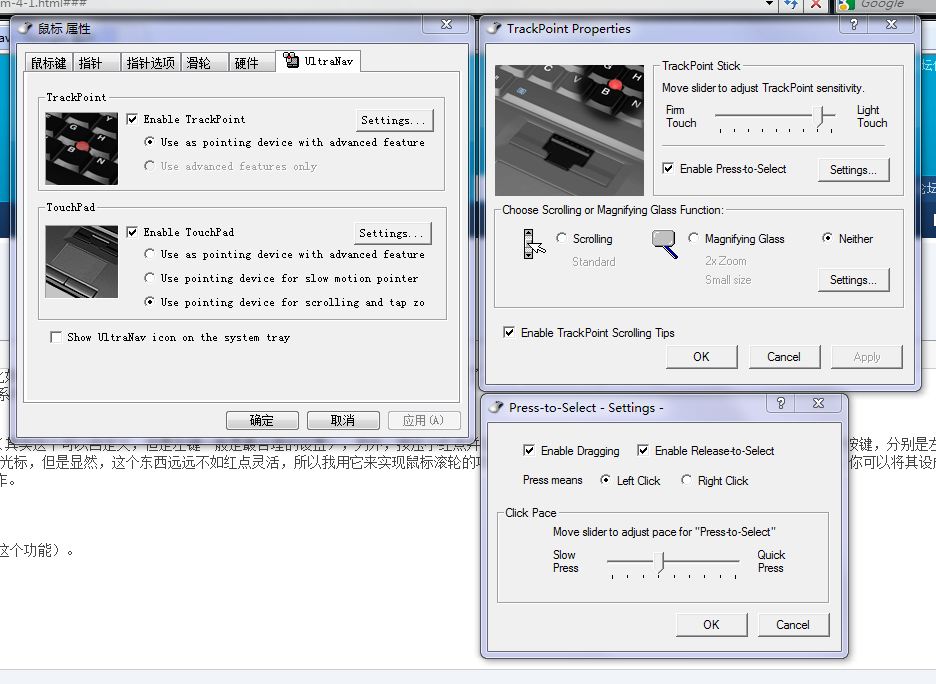Click the Magnifying Glass icon
The height and width of the screenshot is (684, 936).
coord(665,243)
